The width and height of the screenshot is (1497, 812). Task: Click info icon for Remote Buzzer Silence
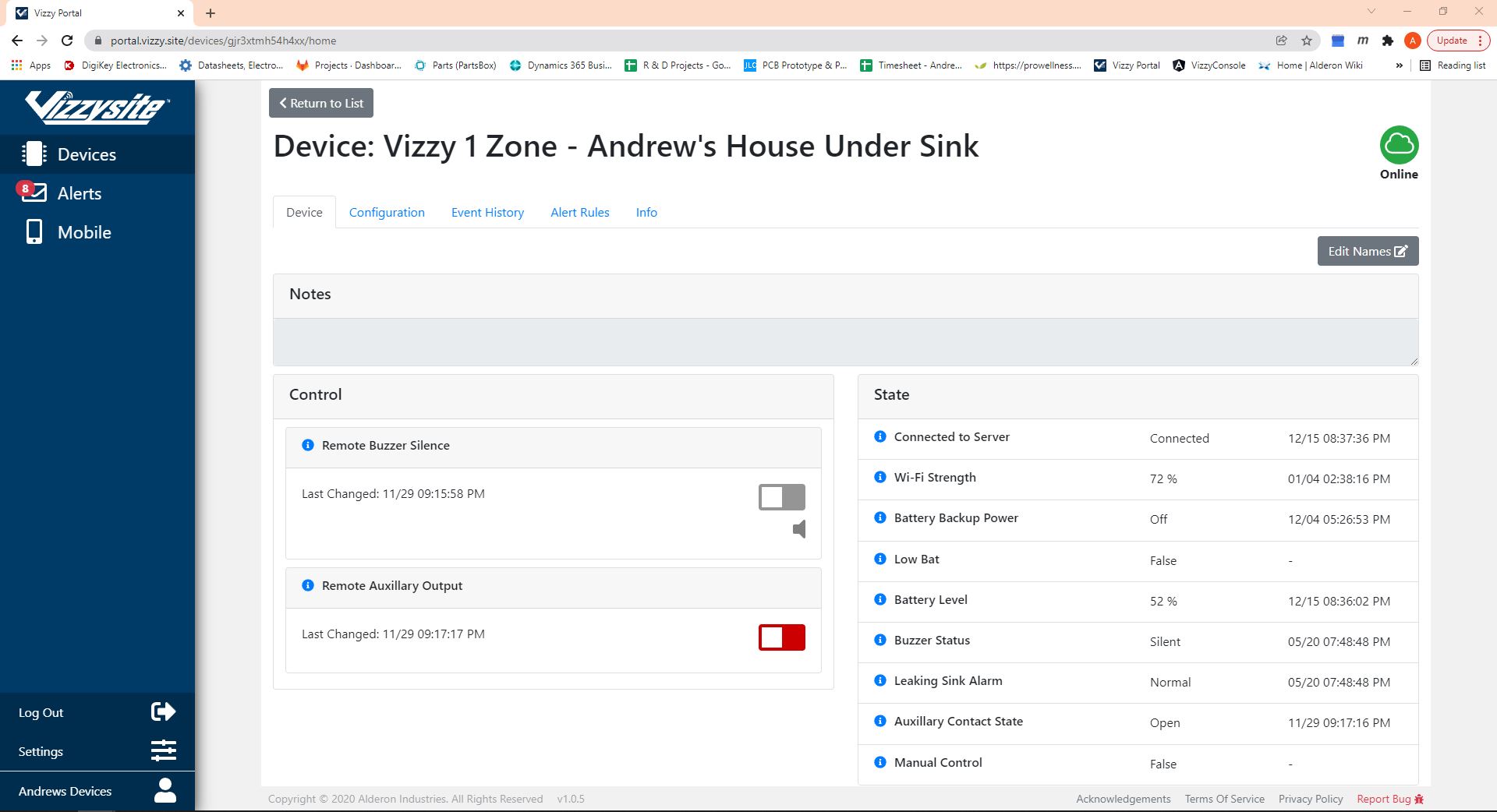(308, 445)
